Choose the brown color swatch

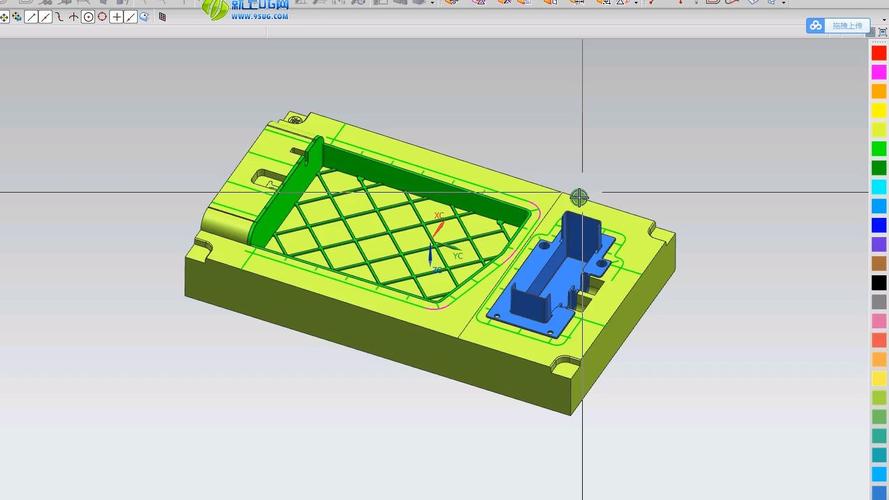point(879,264)
